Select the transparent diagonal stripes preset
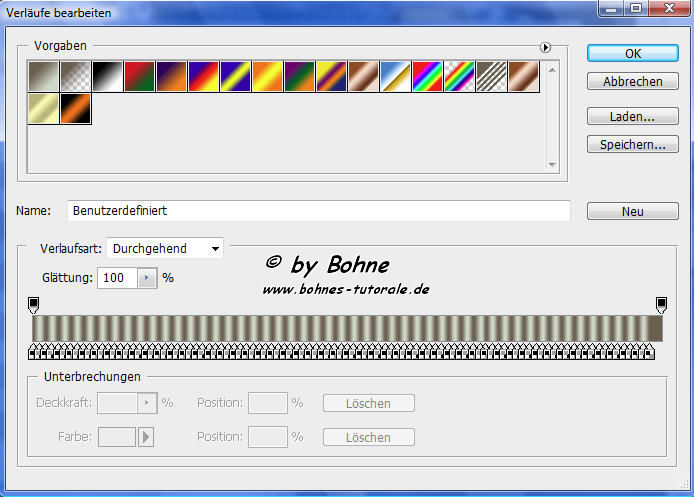This screenshot has width=694, height=497. [492, 76]
